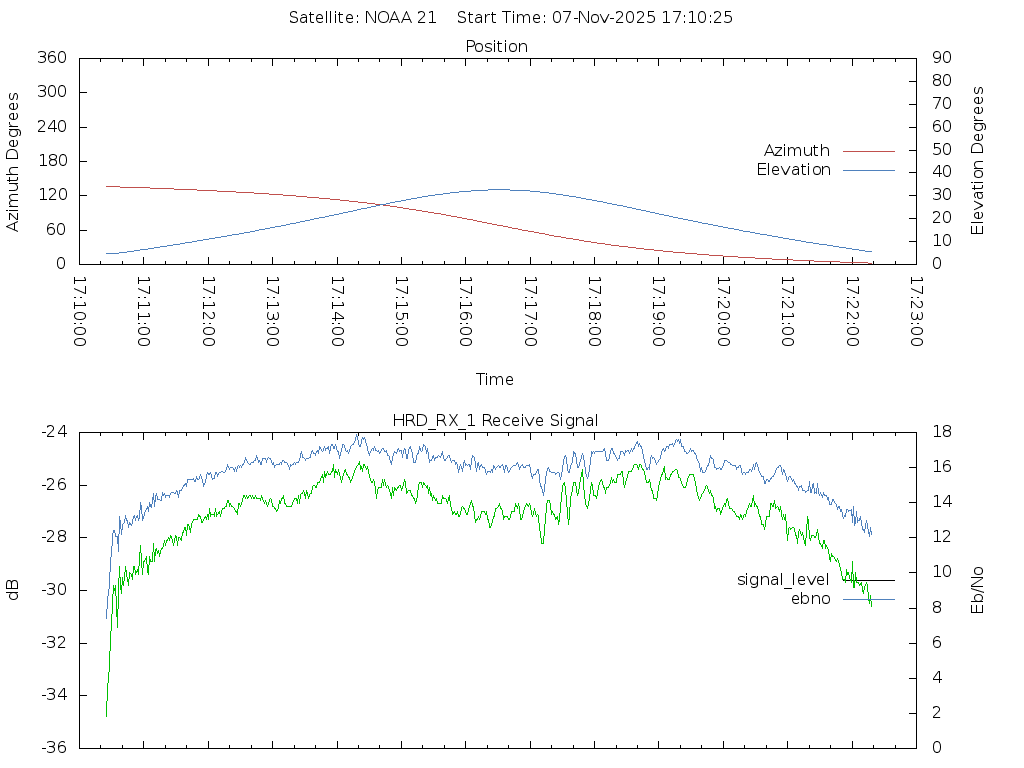1024x768 pixels.
Task: Click the red Azimuth legend line sample
Action: [x=868, y=151]
